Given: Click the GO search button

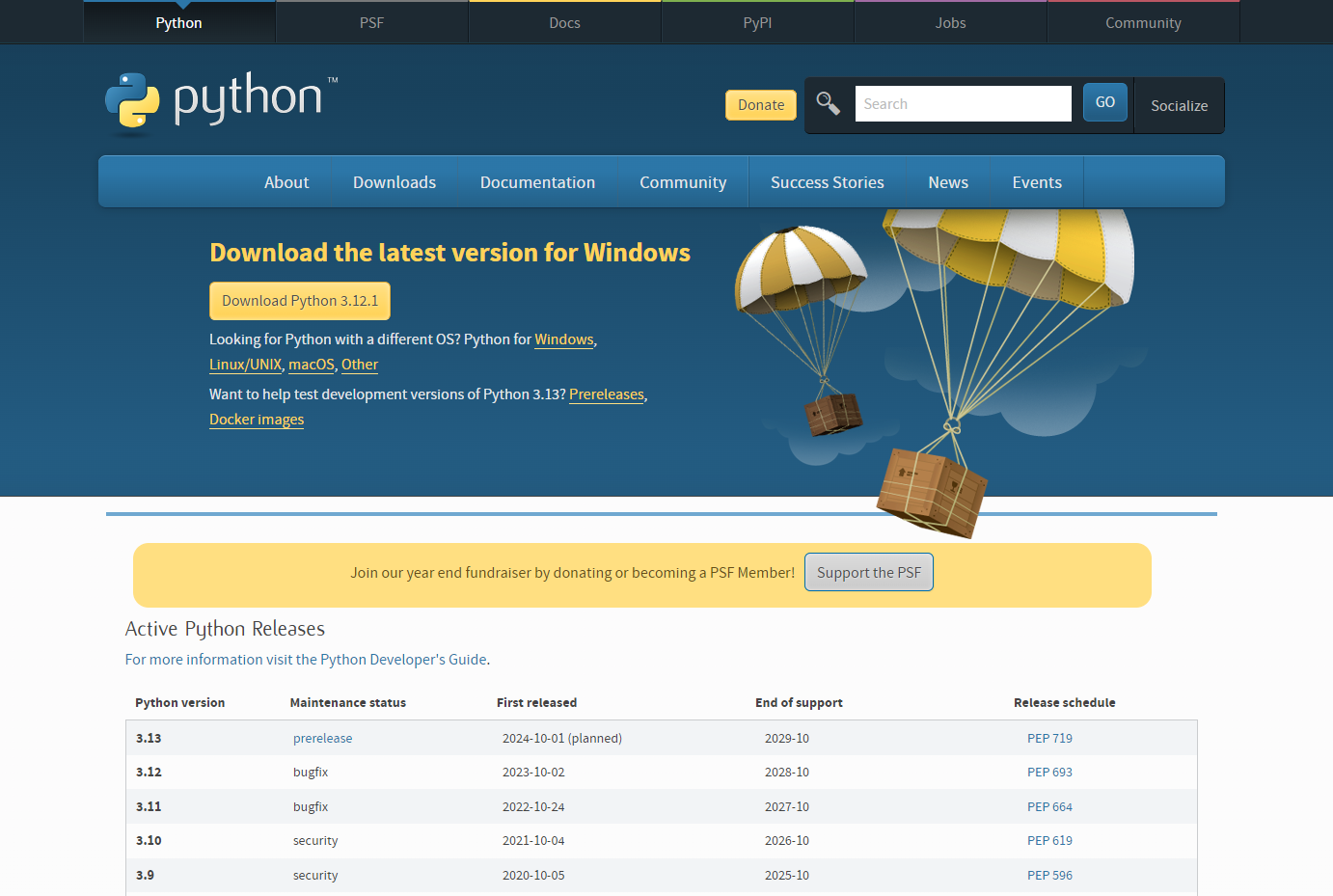Looking at the screenshot, I should (x=1105, y=102).
